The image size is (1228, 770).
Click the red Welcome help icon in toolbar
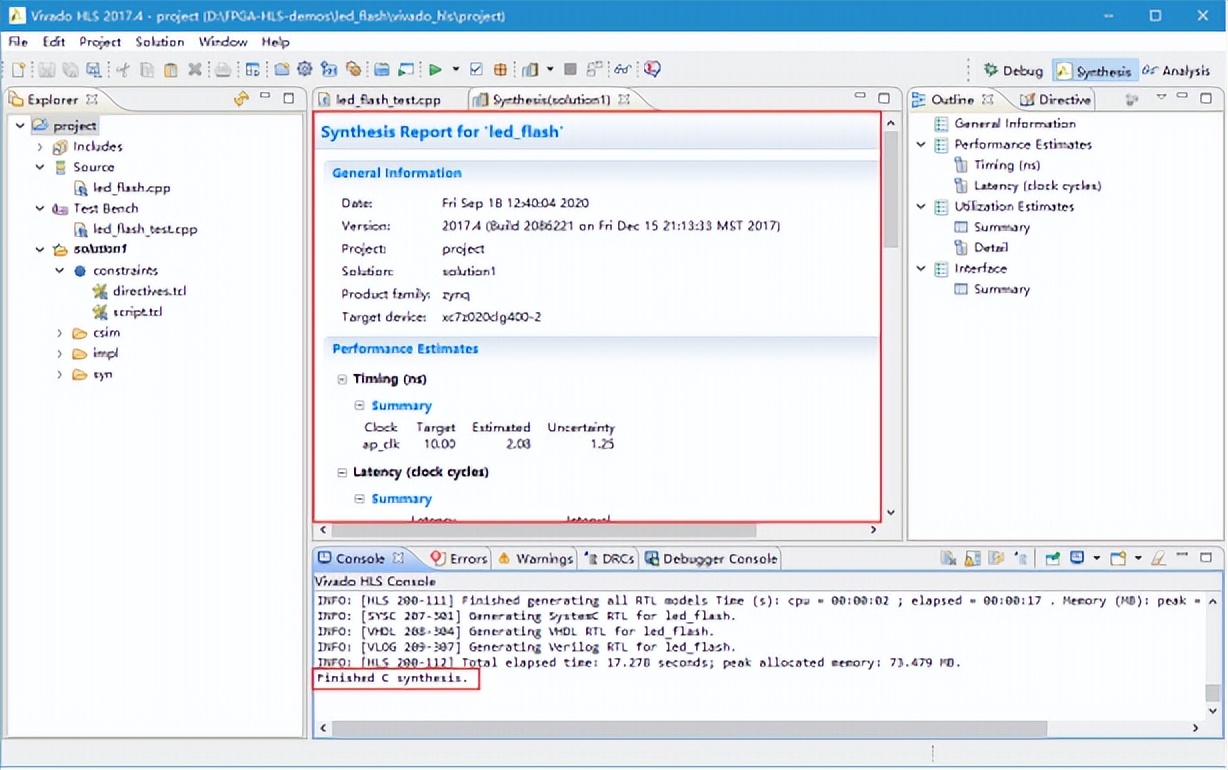(652, 69)
